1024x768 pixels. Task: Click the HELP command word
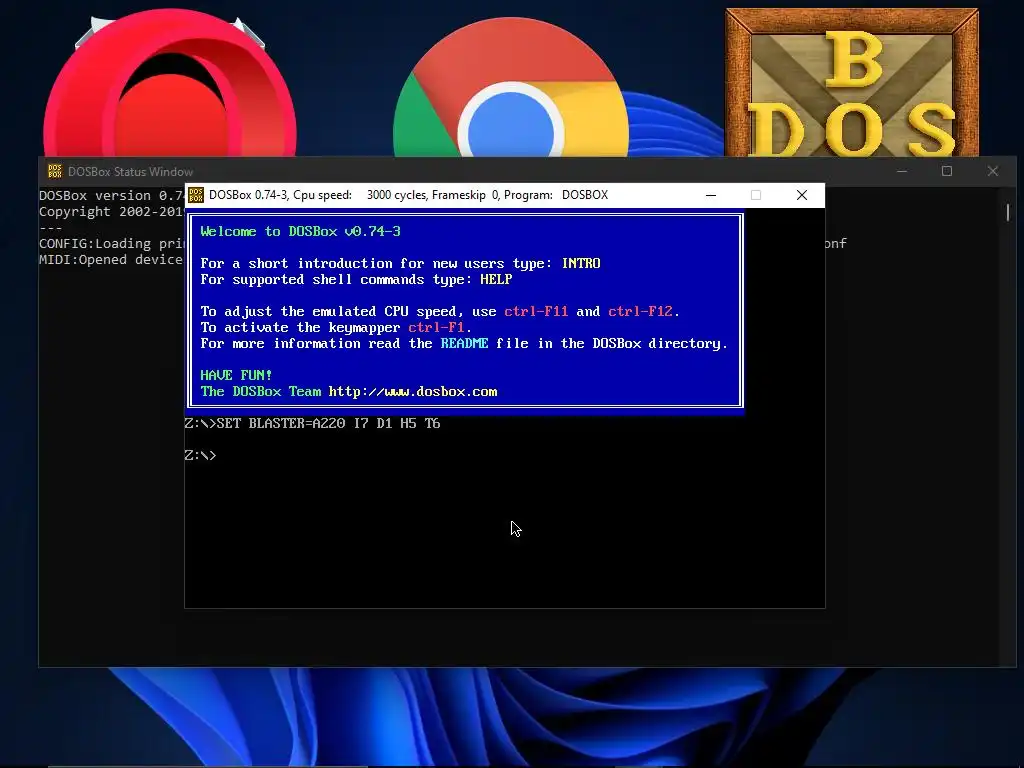[496, 280]
